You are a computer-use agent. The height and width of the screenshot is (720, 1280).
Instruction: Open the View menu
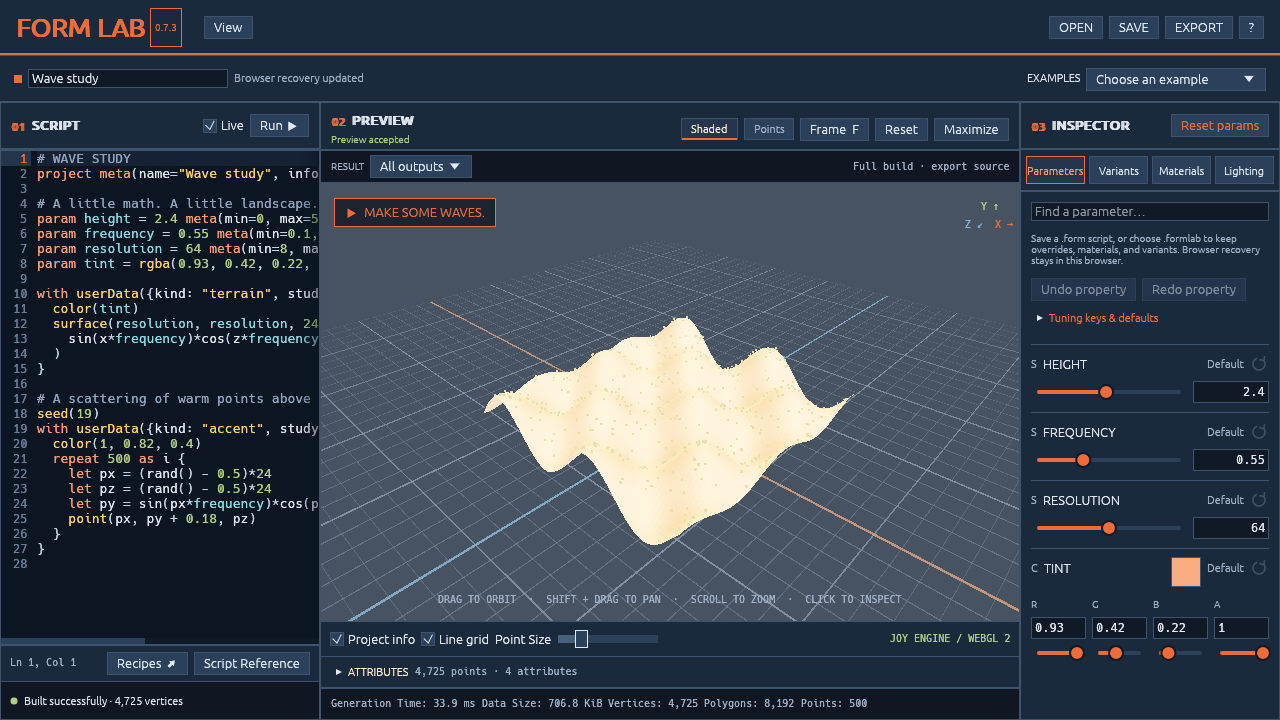click(x=228, y=28)
